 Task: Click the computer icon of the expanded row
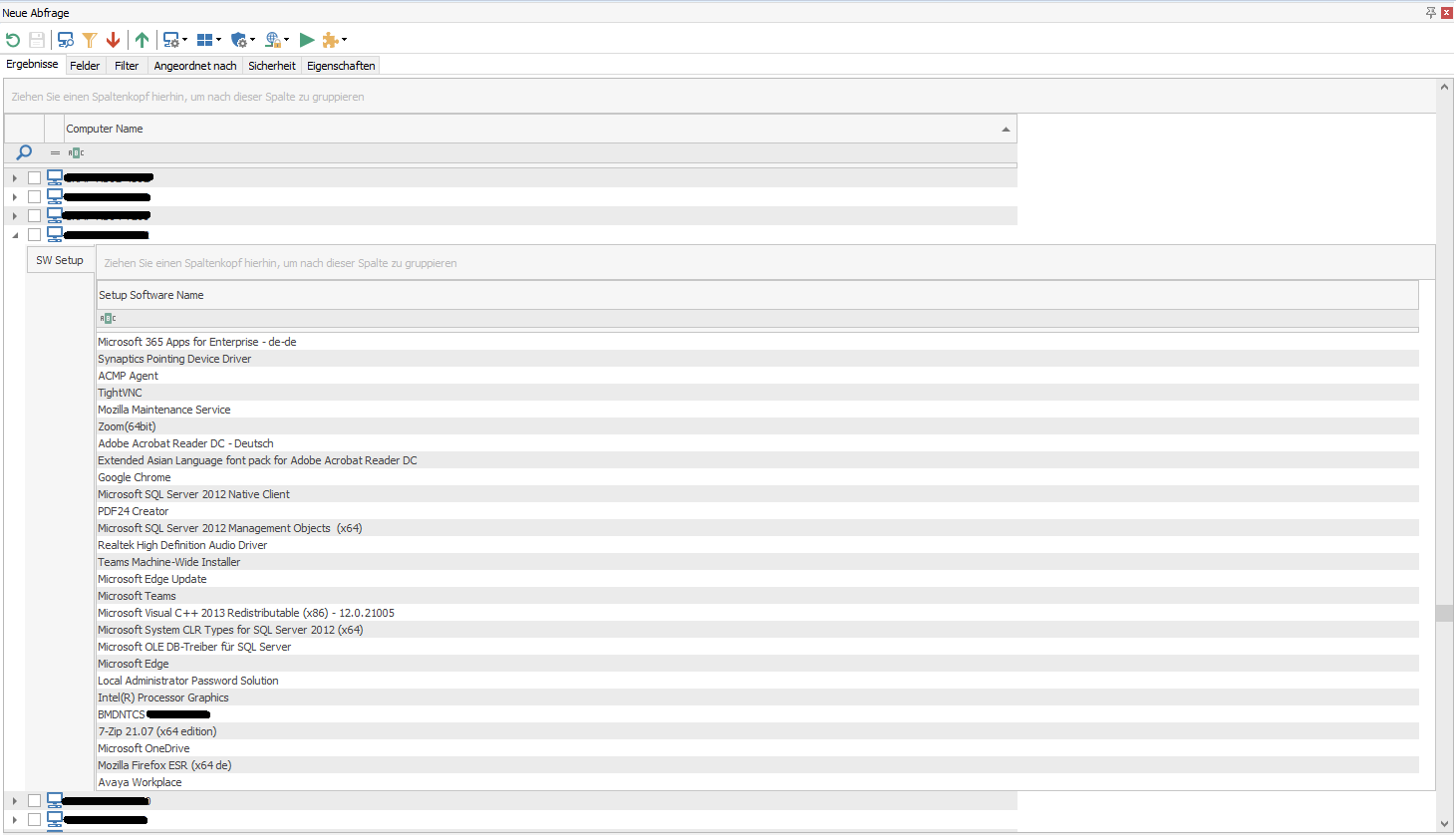pos(55,234)
